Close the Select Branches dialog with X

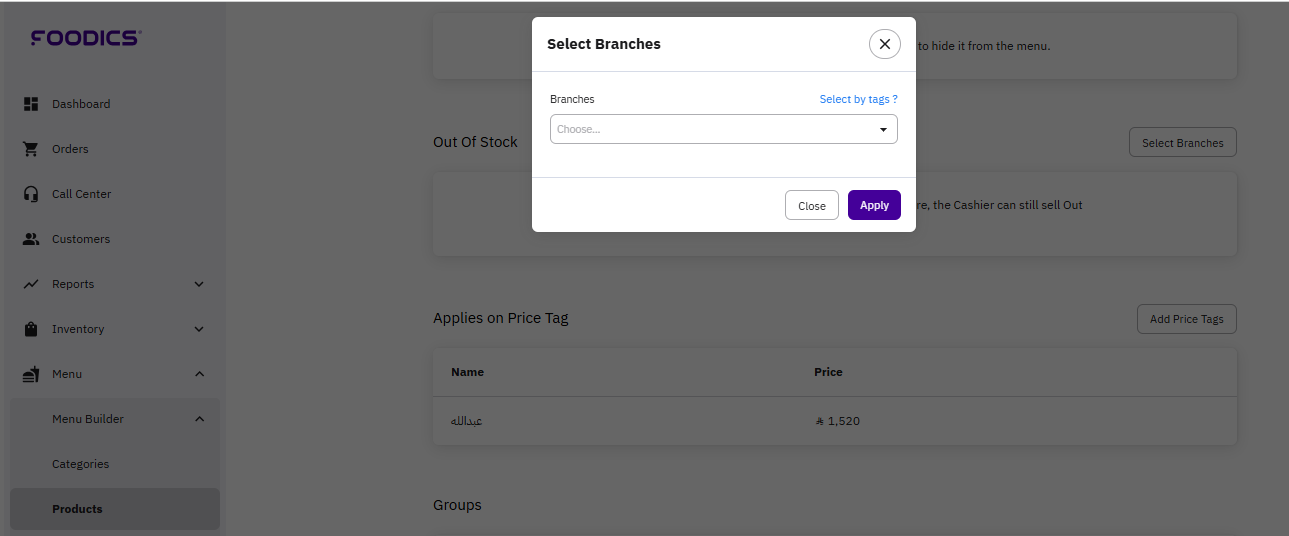(884, 44)
